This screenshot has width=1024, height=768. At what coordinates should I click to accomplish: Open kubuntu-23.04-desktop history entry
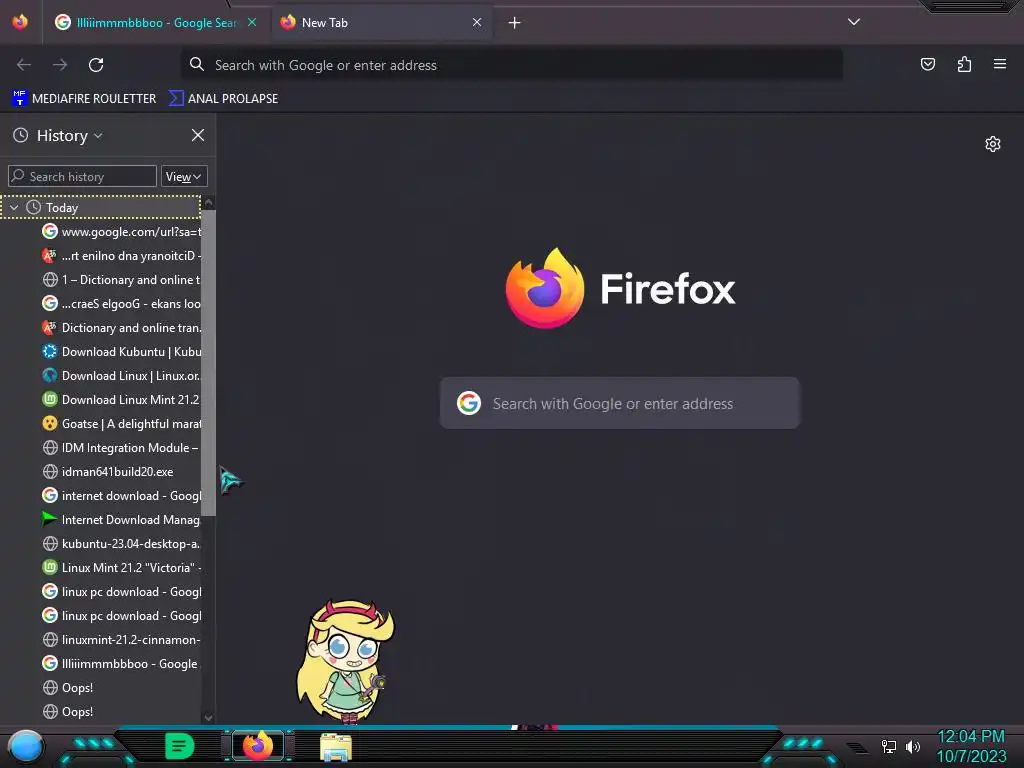click(x=121, y=543)
